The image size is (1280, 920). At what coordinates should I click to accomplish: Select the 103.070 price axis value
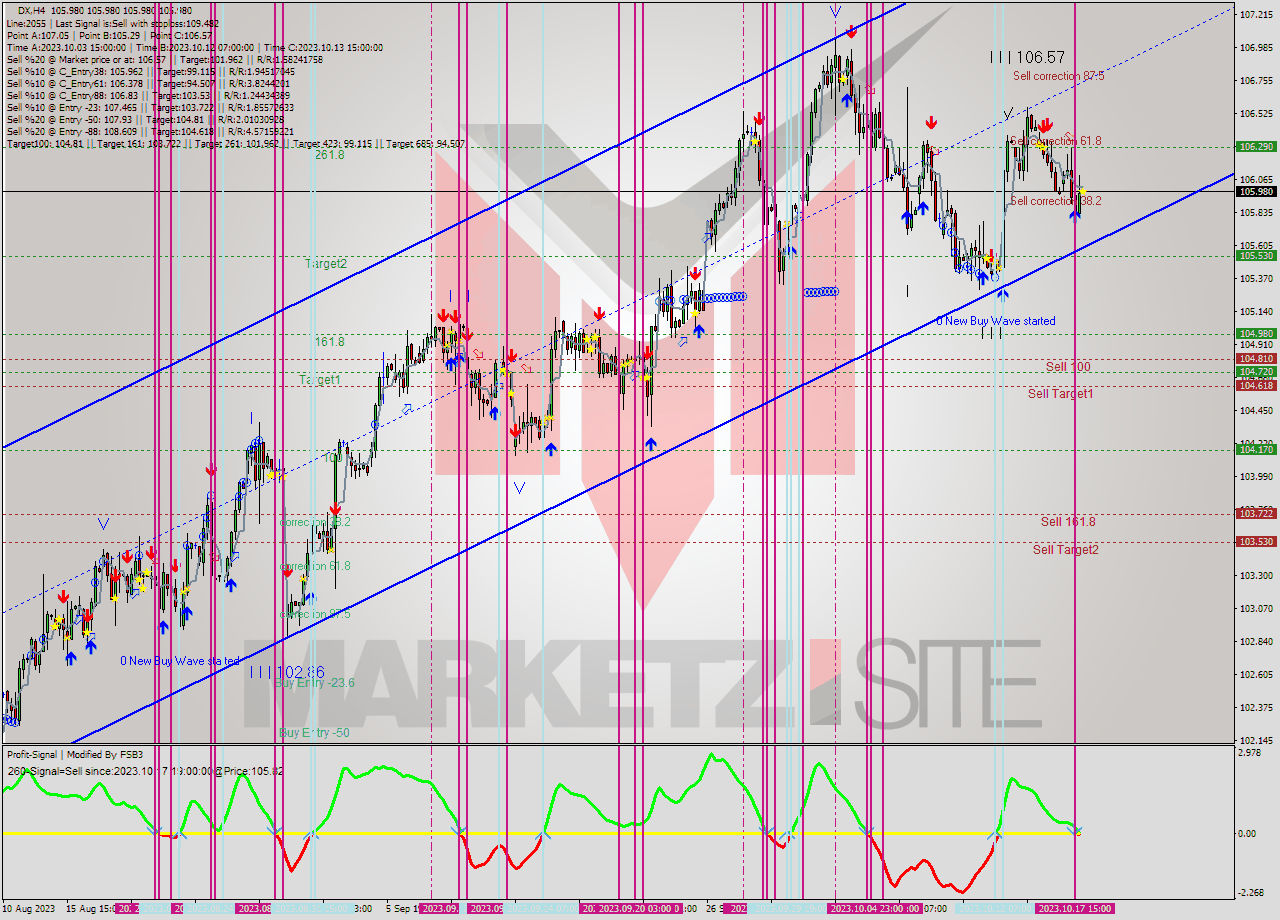click(1254, 609)
